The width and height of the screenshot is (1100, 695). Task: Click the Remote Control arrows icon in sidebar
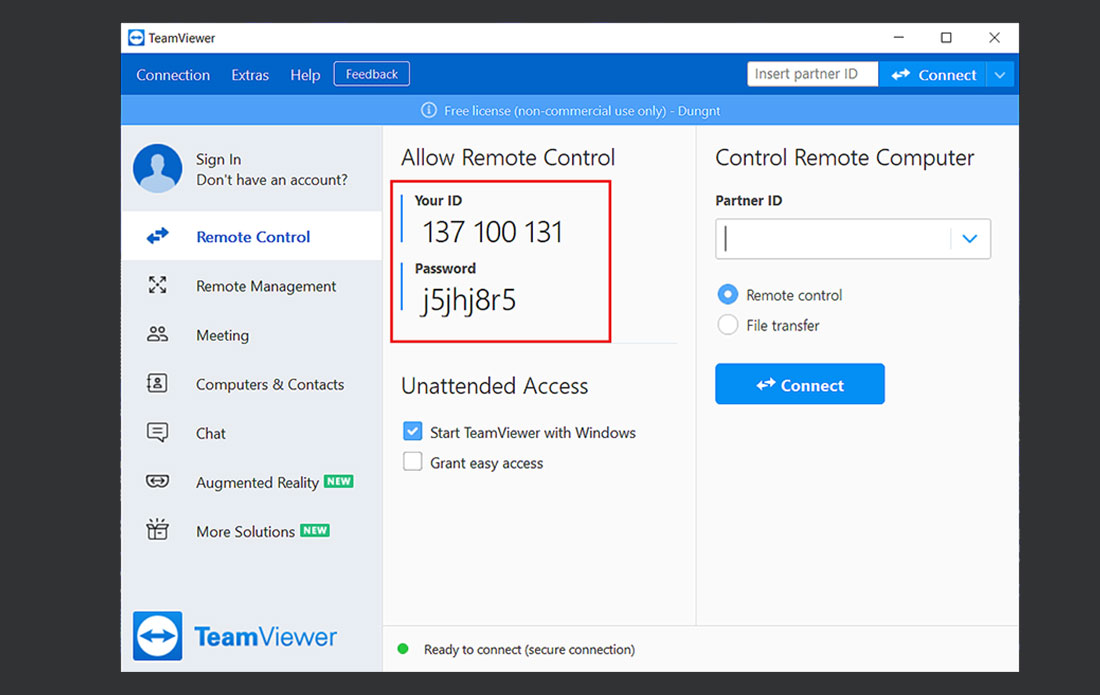pyautogui.click(x=158, y=236)
